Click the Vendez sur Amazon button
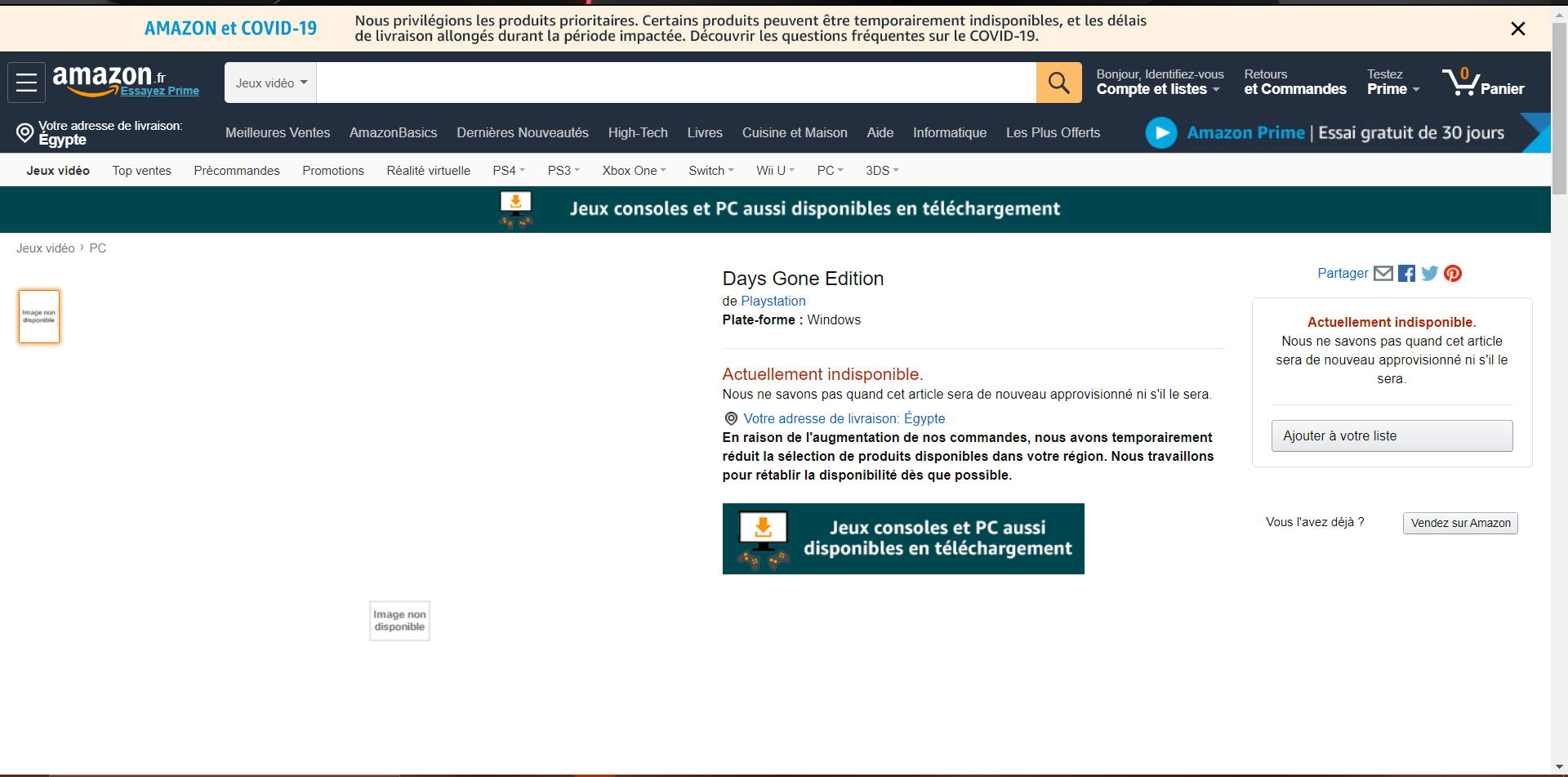Image resolution: width=1568 pixels, height=777 pixels. [x=1460, y=523]
